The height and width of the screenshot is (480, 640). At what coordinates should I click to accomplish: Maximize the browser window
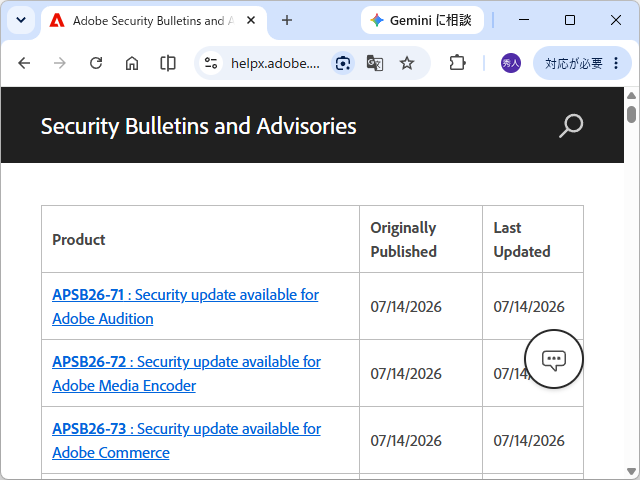570,20
